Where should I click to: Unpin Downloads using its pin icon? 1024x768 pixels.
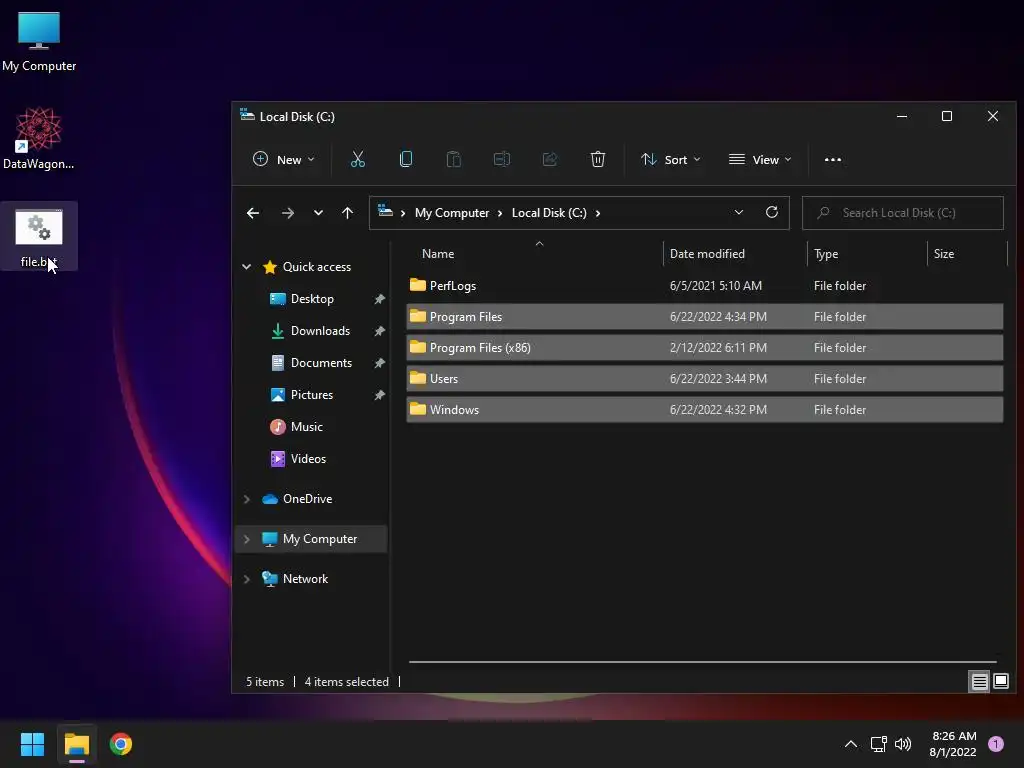coord(379,331)
